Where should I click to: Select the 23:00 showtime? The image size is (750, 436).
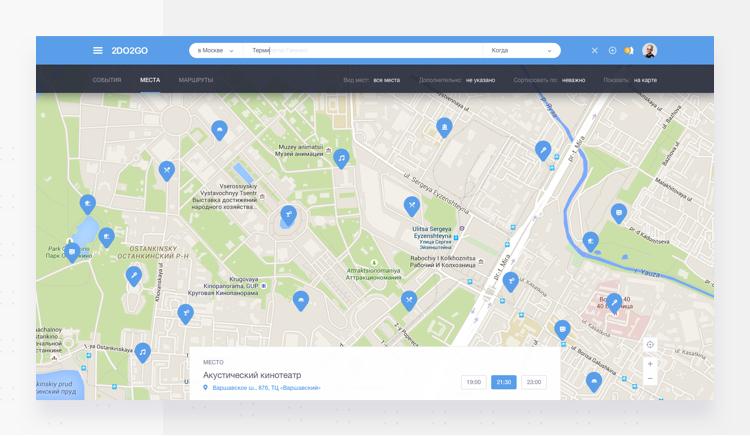coord(534,382)
